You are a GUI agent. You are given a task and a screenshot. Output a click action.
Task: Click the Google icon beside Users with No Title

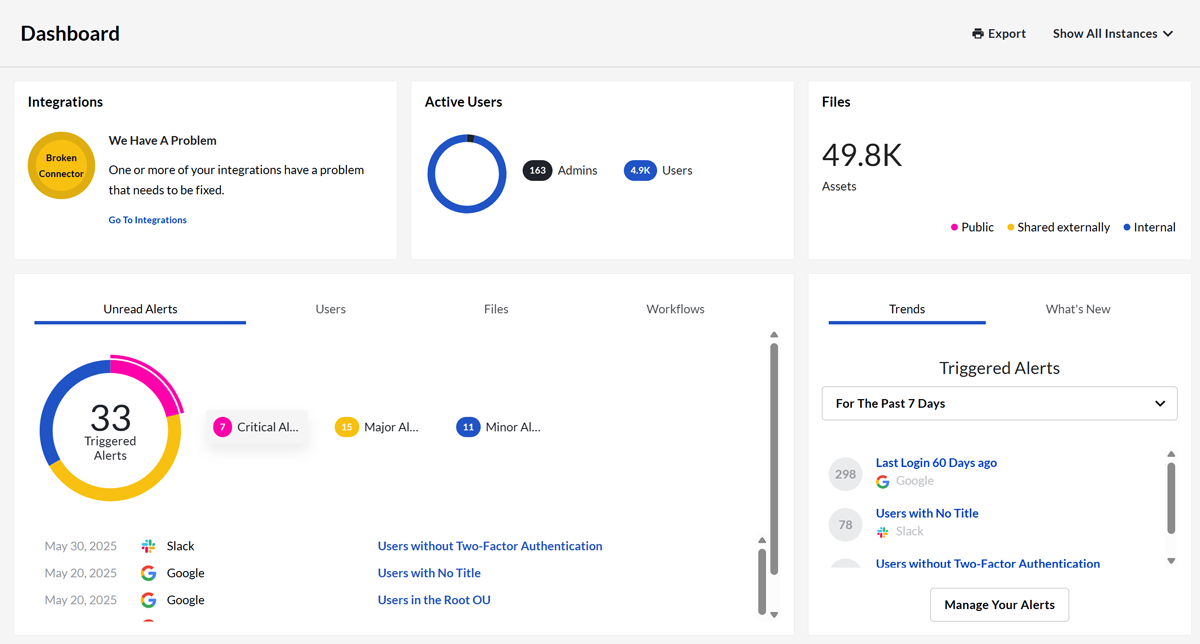pos(148,573)
